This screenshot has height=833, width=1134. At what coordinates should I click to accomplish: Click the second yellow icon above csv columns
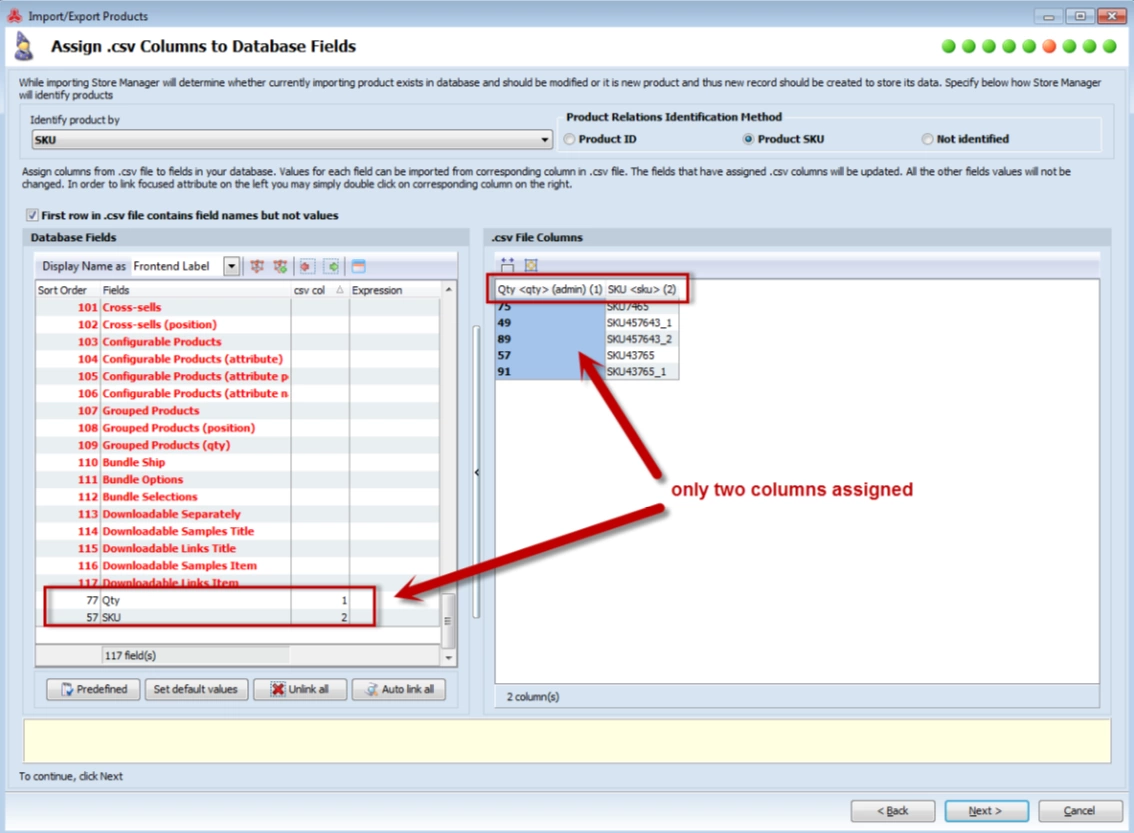531,265
